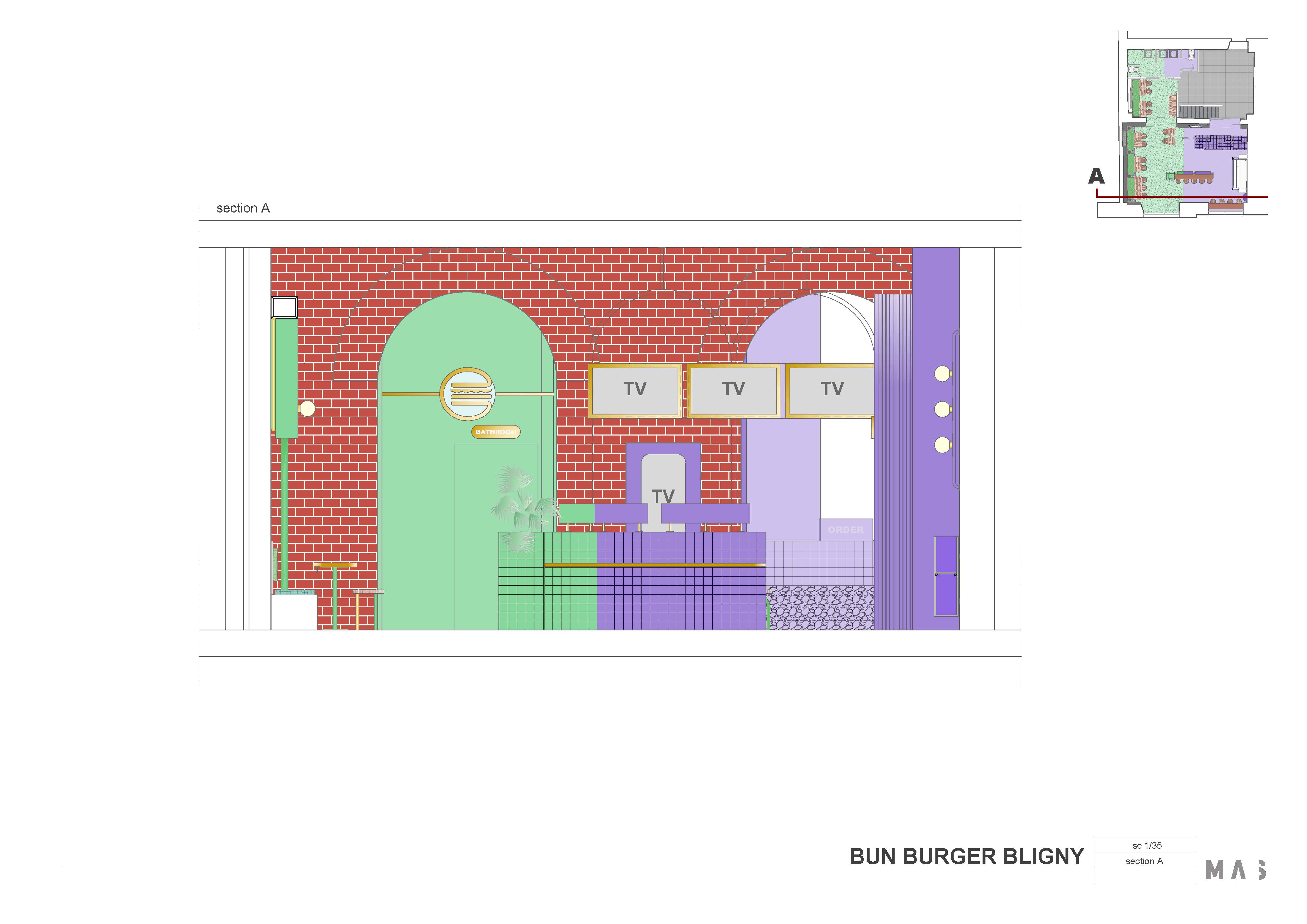Click the top round lamp on purple column
This screenshot has width=1307, height=924.
pos(942,374)
